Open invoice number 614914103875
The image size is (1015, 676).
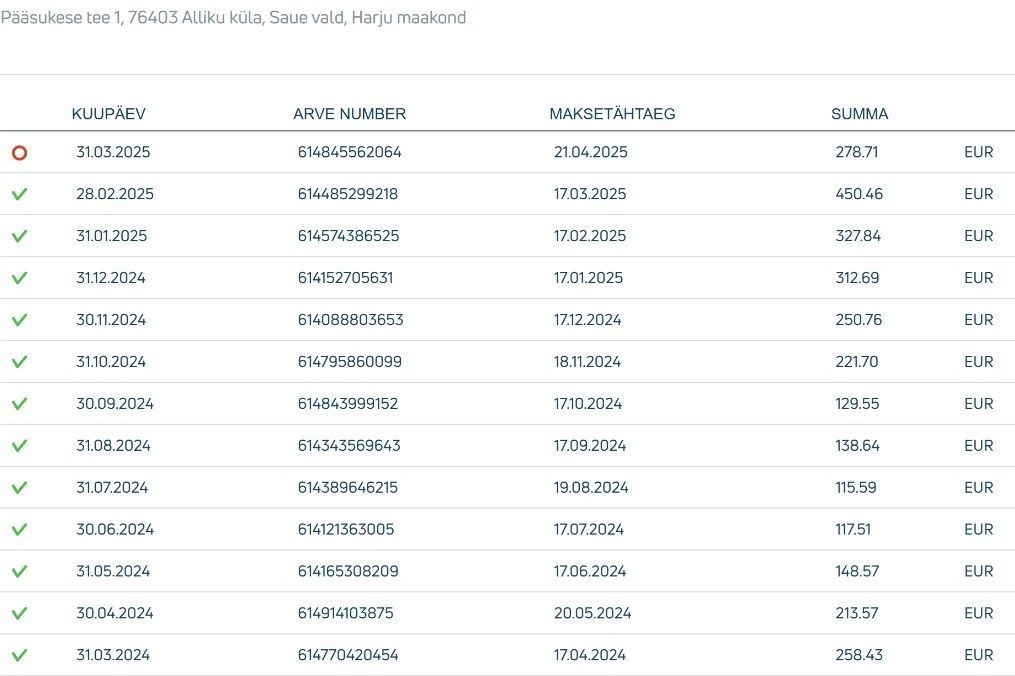pyautogui.click(x=346, y=613)
